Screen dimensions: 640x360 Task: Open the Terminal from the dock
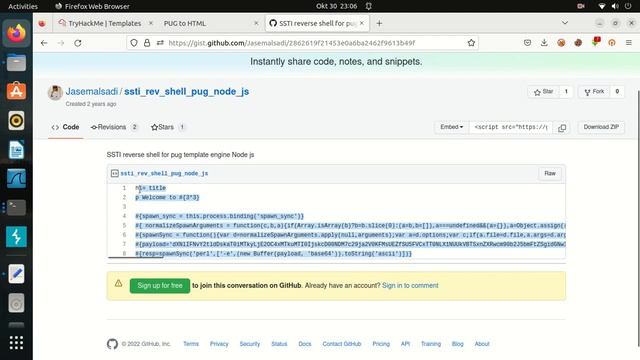(16, 207)
